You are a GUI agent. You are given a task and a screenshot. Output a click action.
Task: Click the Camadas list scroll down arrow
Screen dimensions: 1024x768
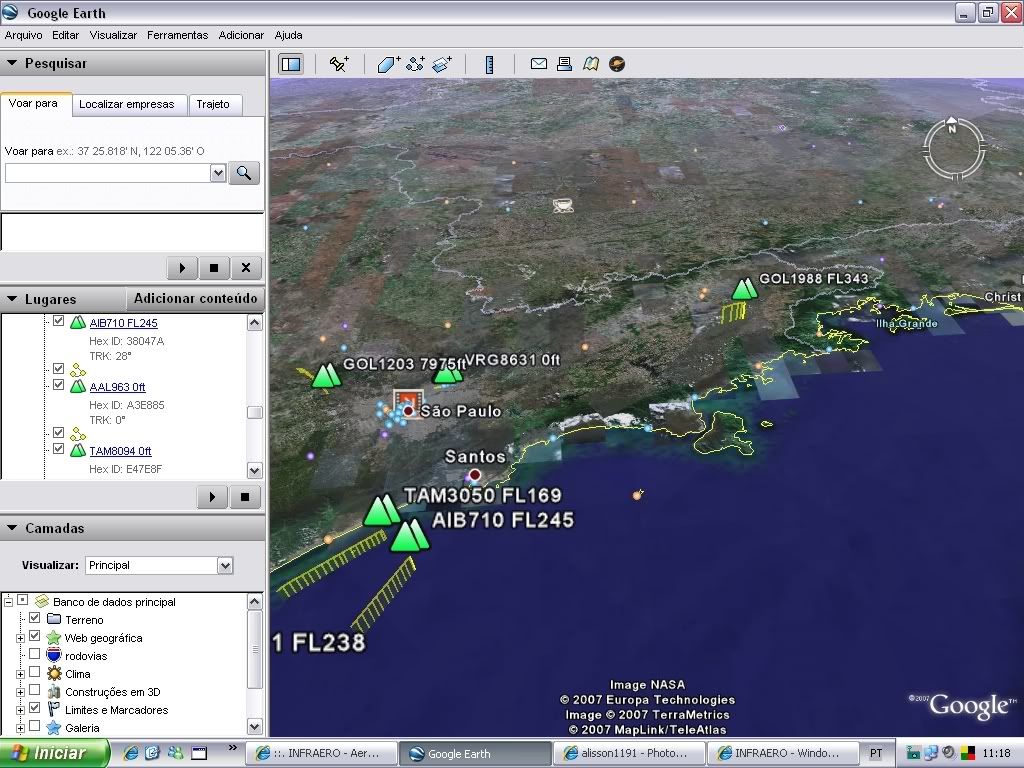255,726
